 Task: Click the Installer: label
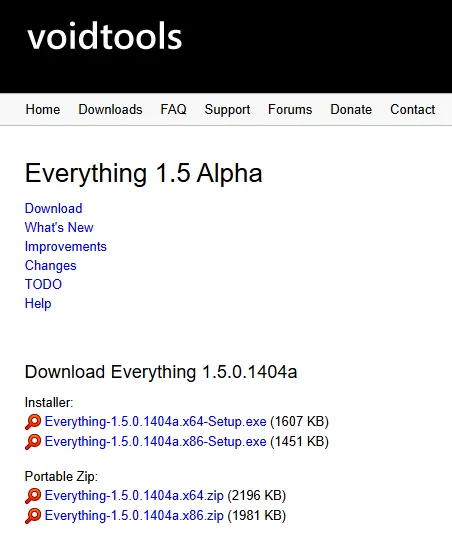click(49, 402)
